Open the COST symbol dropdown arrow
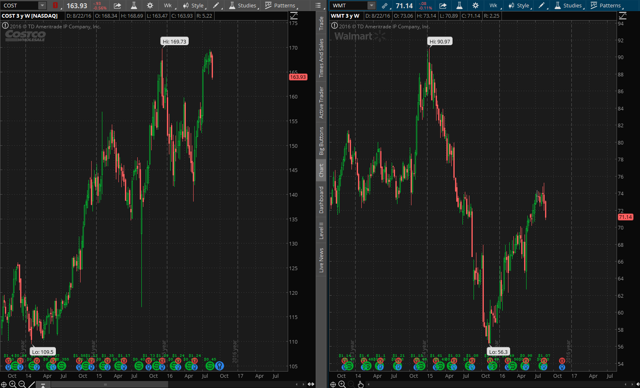 [x=42, y=5]
